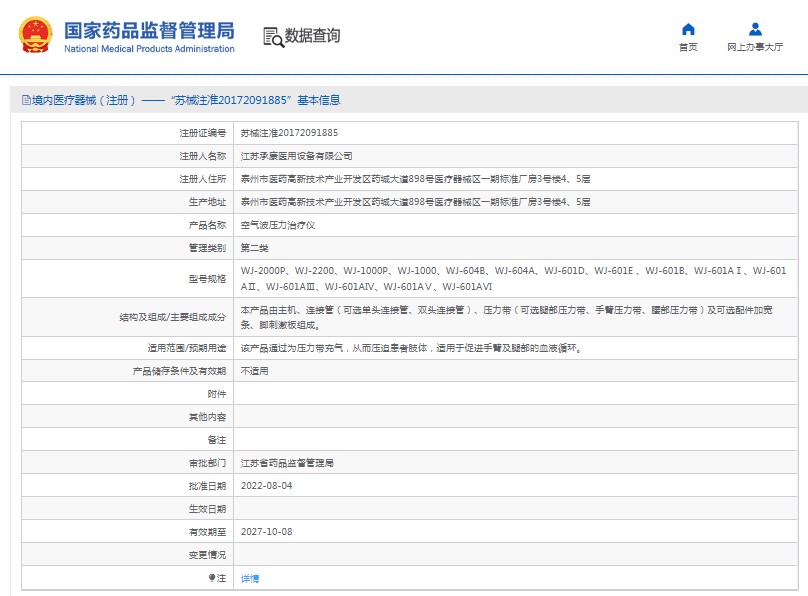Select approval department 江苏省药品监督管理局
This screenshot has width=808, height=596.
point(287,463)
